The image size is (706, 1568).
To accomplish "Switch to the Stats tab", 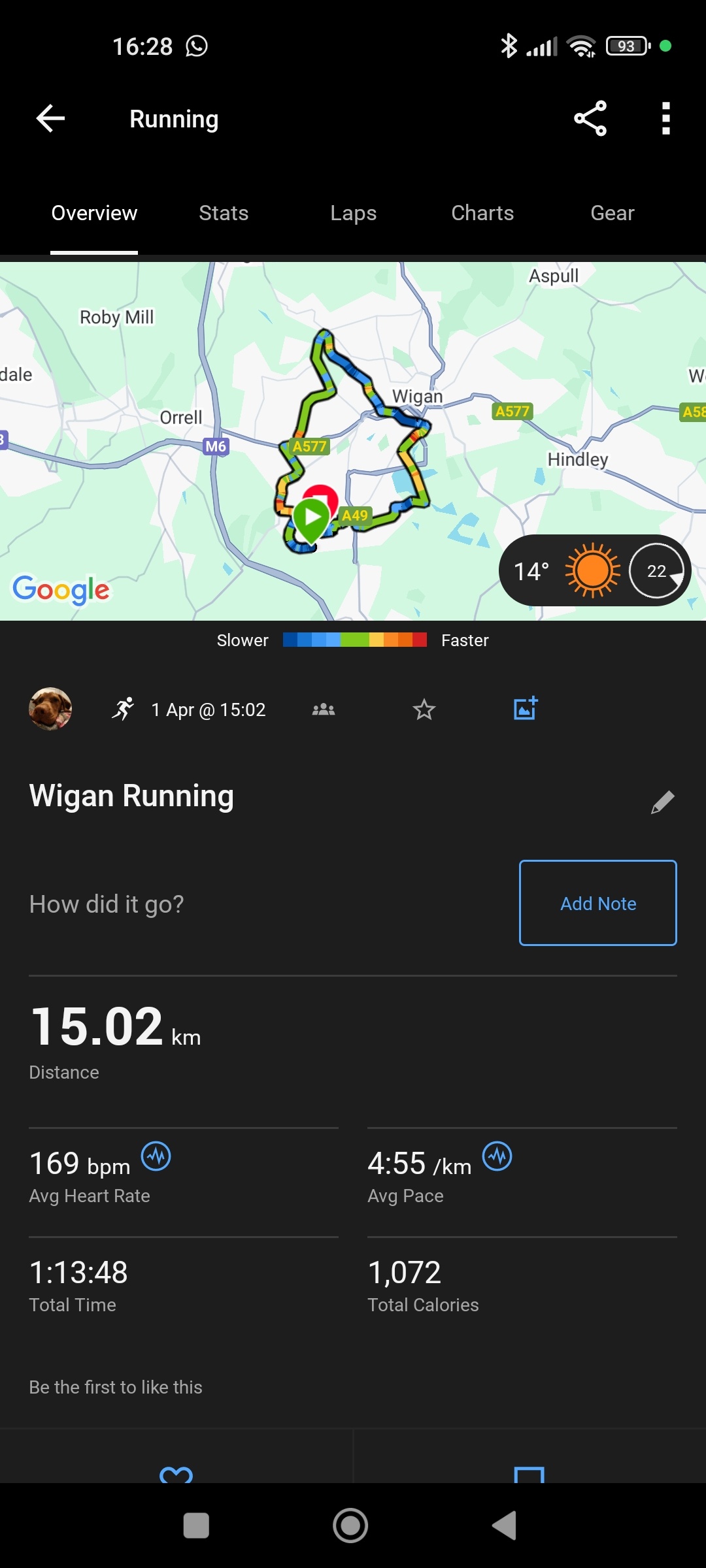I will click(x=224, y=213).
